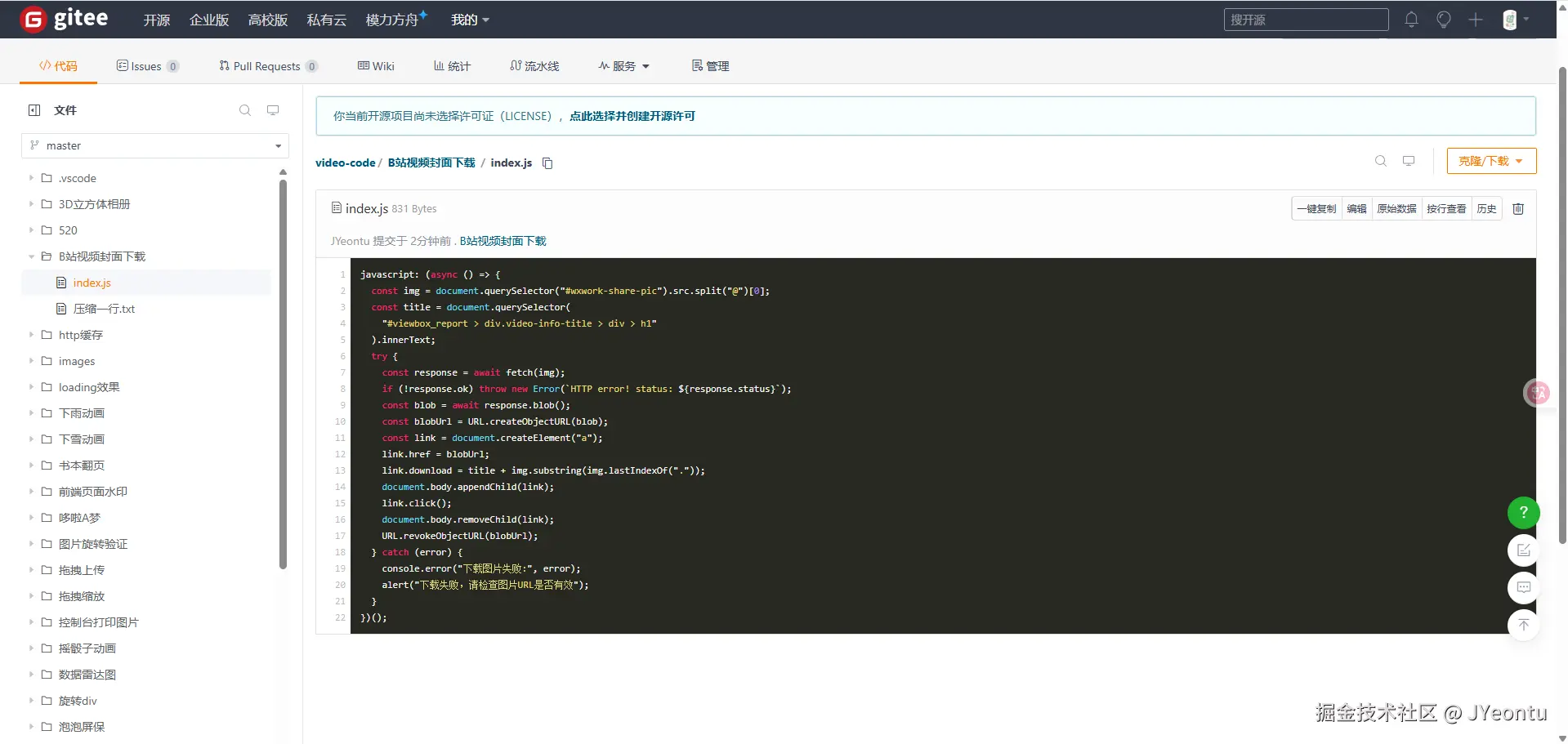Click the pink floating assistant icon
Viewport: 1568px width, 744px height.
[1538, 393]
